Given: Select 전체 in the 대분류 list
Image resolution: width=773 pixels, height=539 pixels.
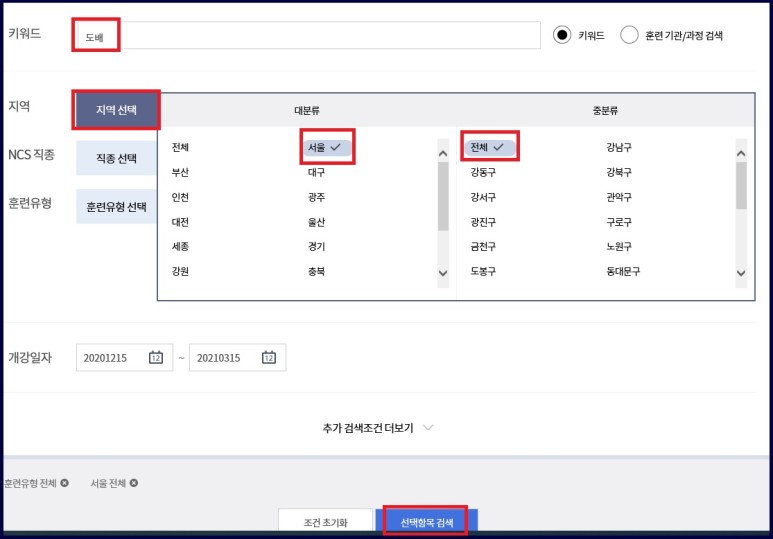Looking at the screenshot, I should coord(180,147).
